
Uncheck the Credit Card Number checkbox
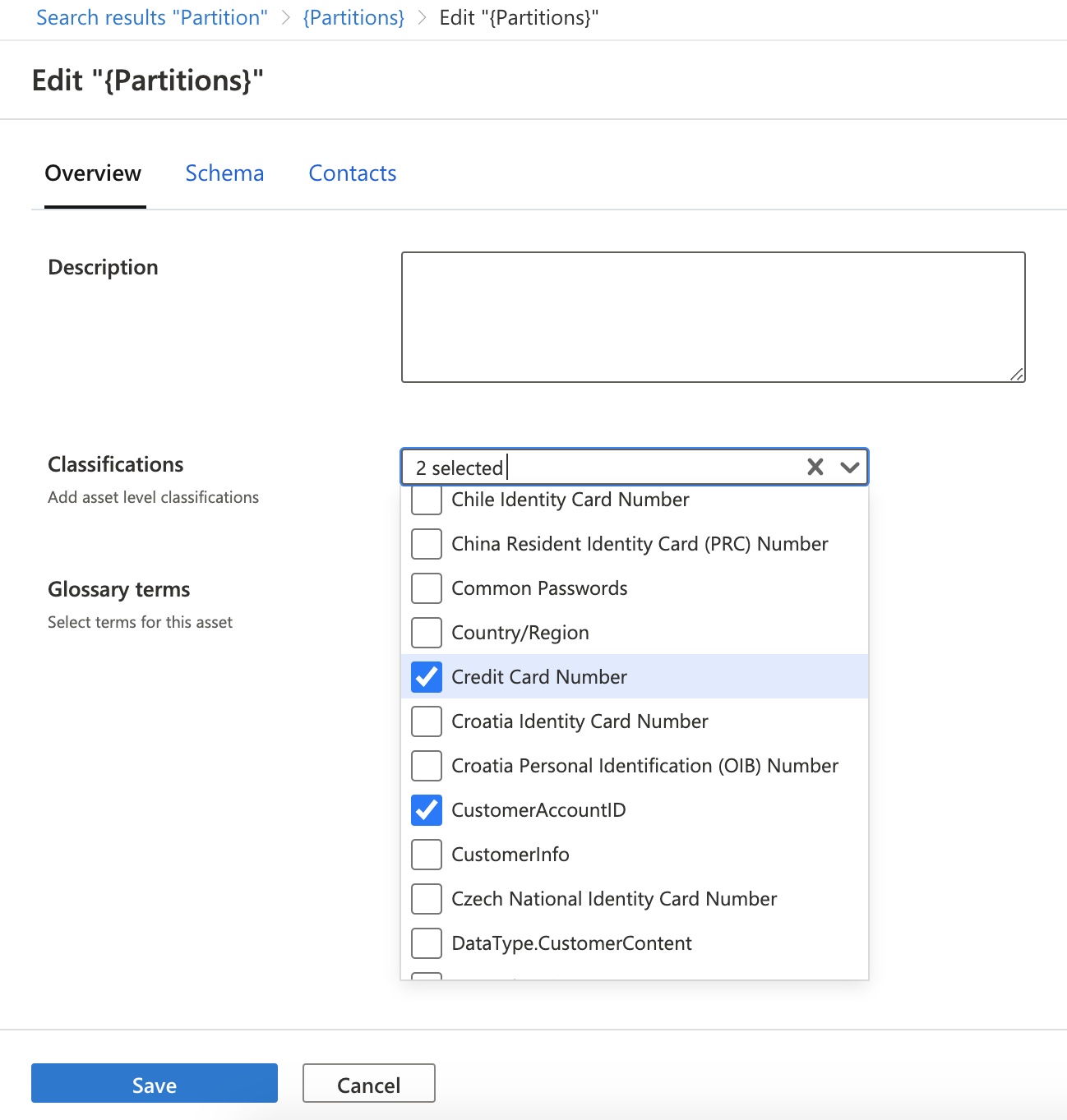pos(427,677)
